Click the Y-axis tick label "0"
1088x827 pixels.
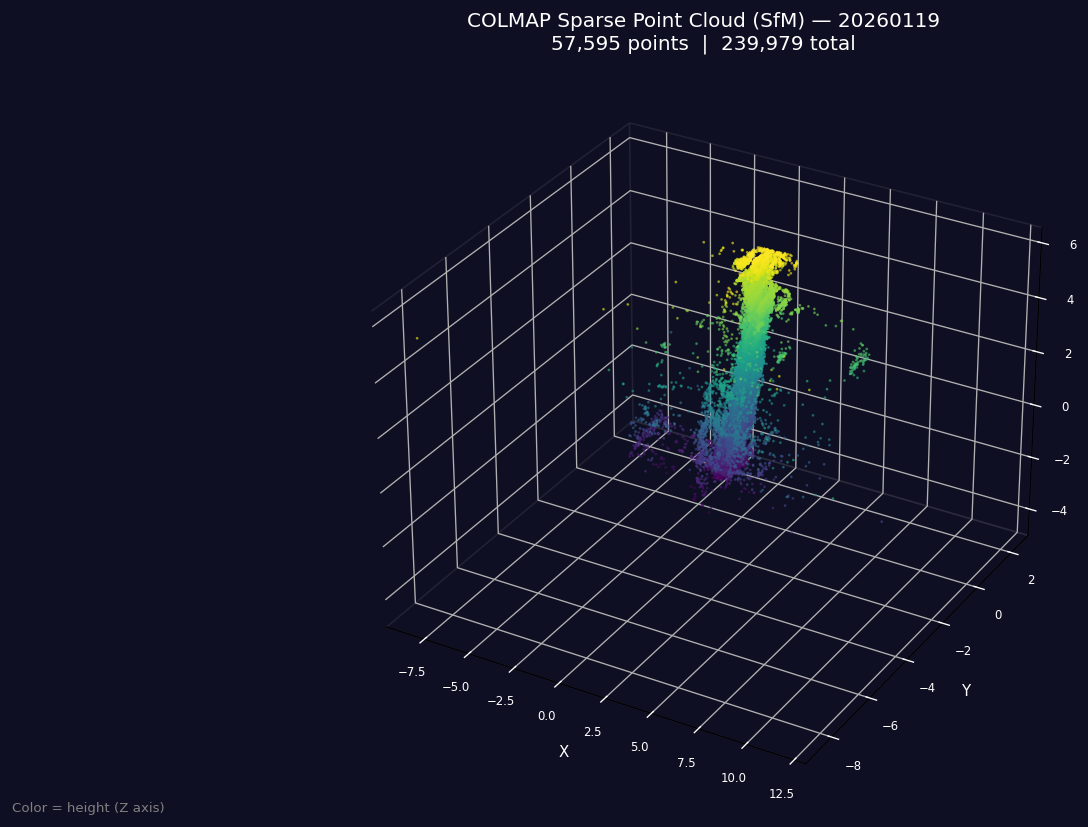pyautogui.click(x=998, y=615)
